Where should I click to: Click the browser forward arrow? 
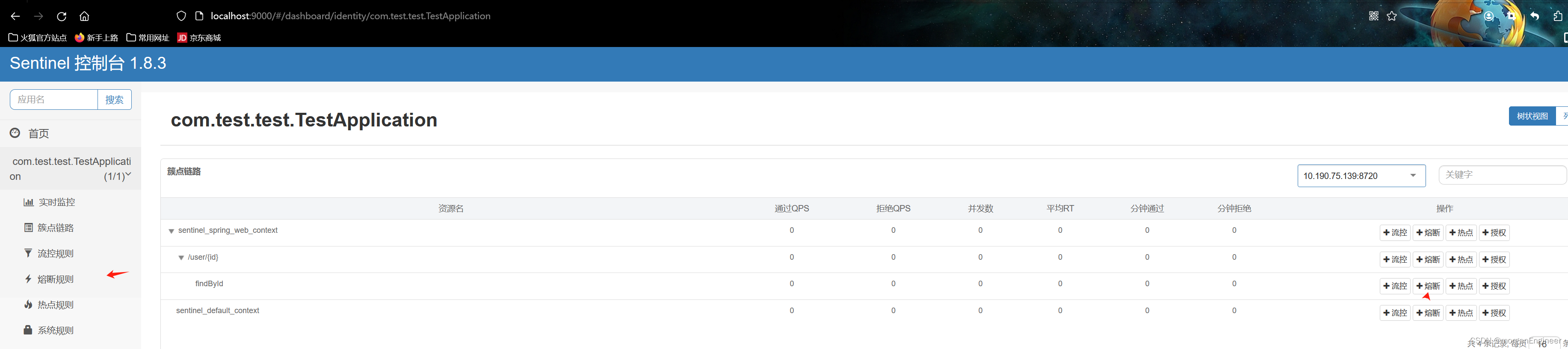[38, 16]
